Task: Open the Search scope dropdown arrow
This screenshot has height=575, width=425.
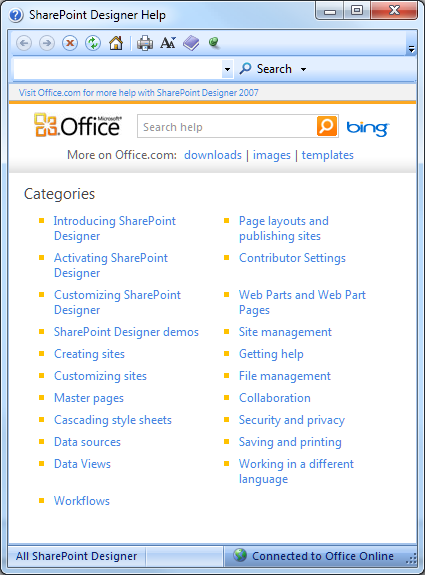Action: point(303,69)
